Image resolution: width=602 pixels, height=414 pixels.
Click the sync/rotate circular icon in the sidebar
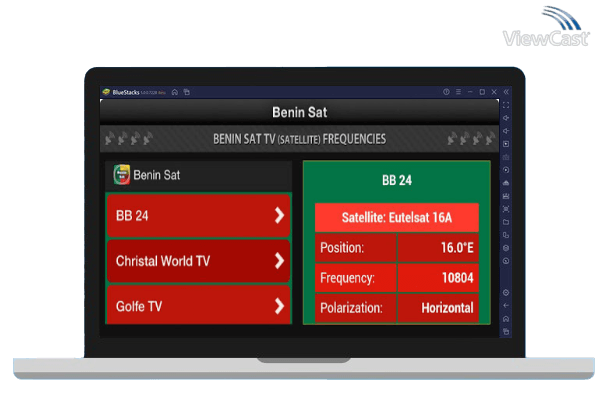(506, 170)
